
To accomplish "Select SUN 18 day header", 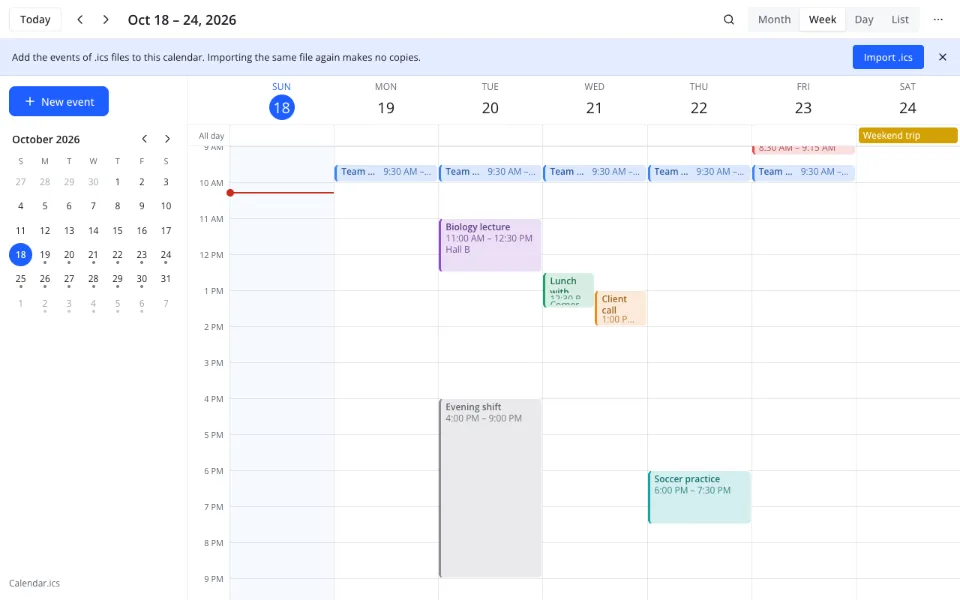I will pyautogui.click(x=282, y=101).
